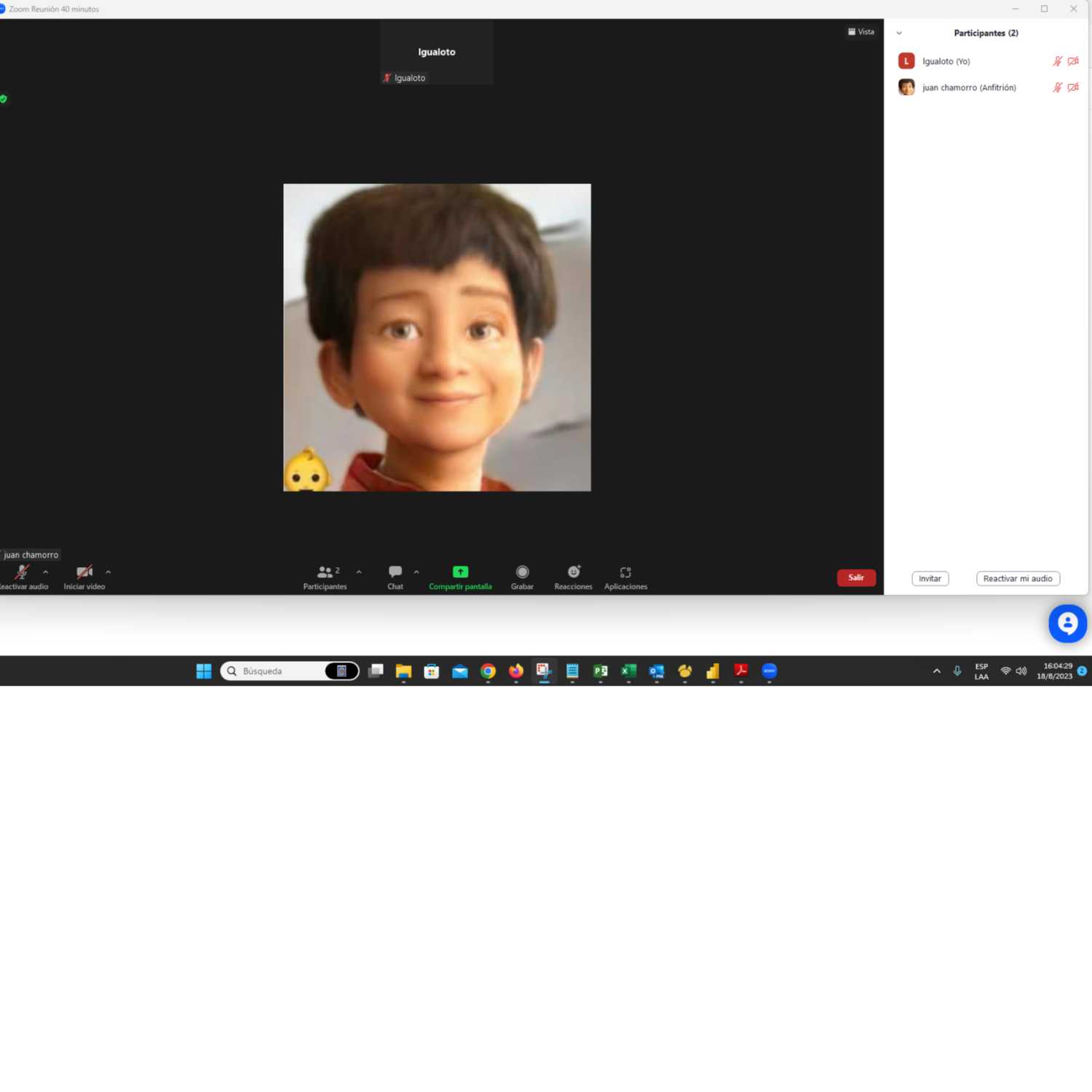Switch the ESP LAA input language
The width and height of the screenshot is (1092, 1092).
click(981, 671)
